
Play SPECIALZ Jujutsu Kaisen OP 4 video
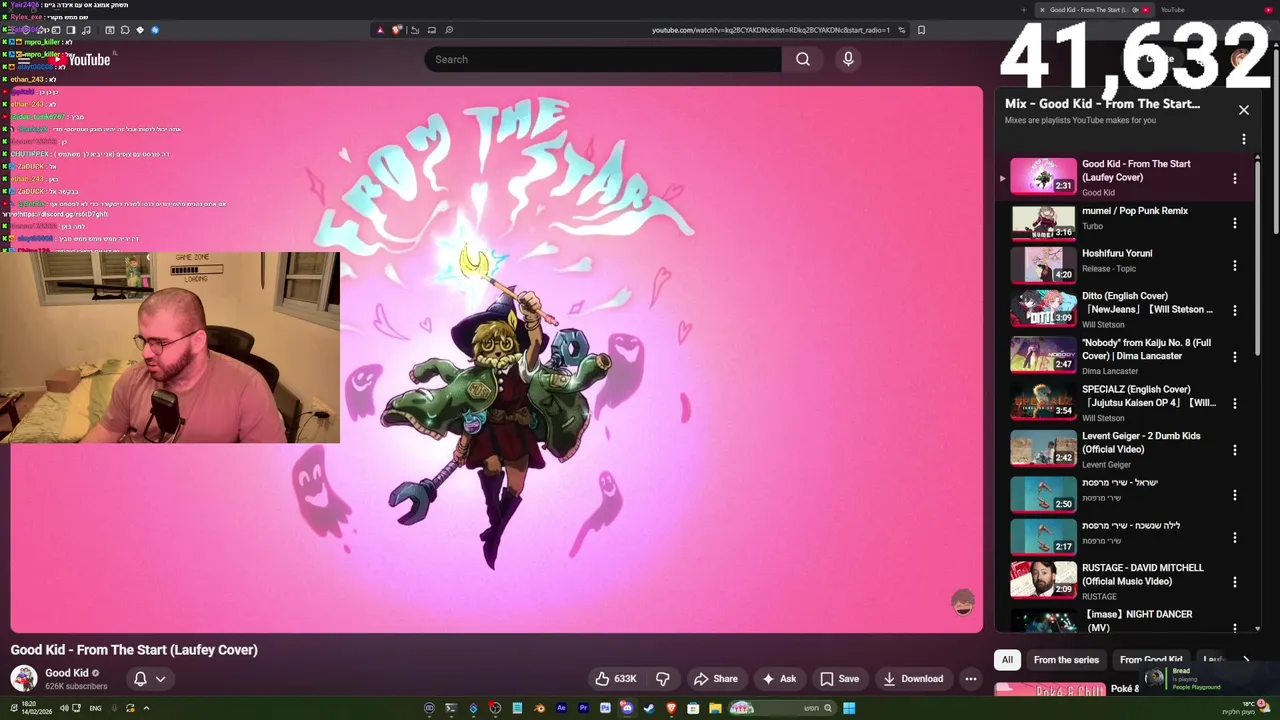tap(1043, 402)
